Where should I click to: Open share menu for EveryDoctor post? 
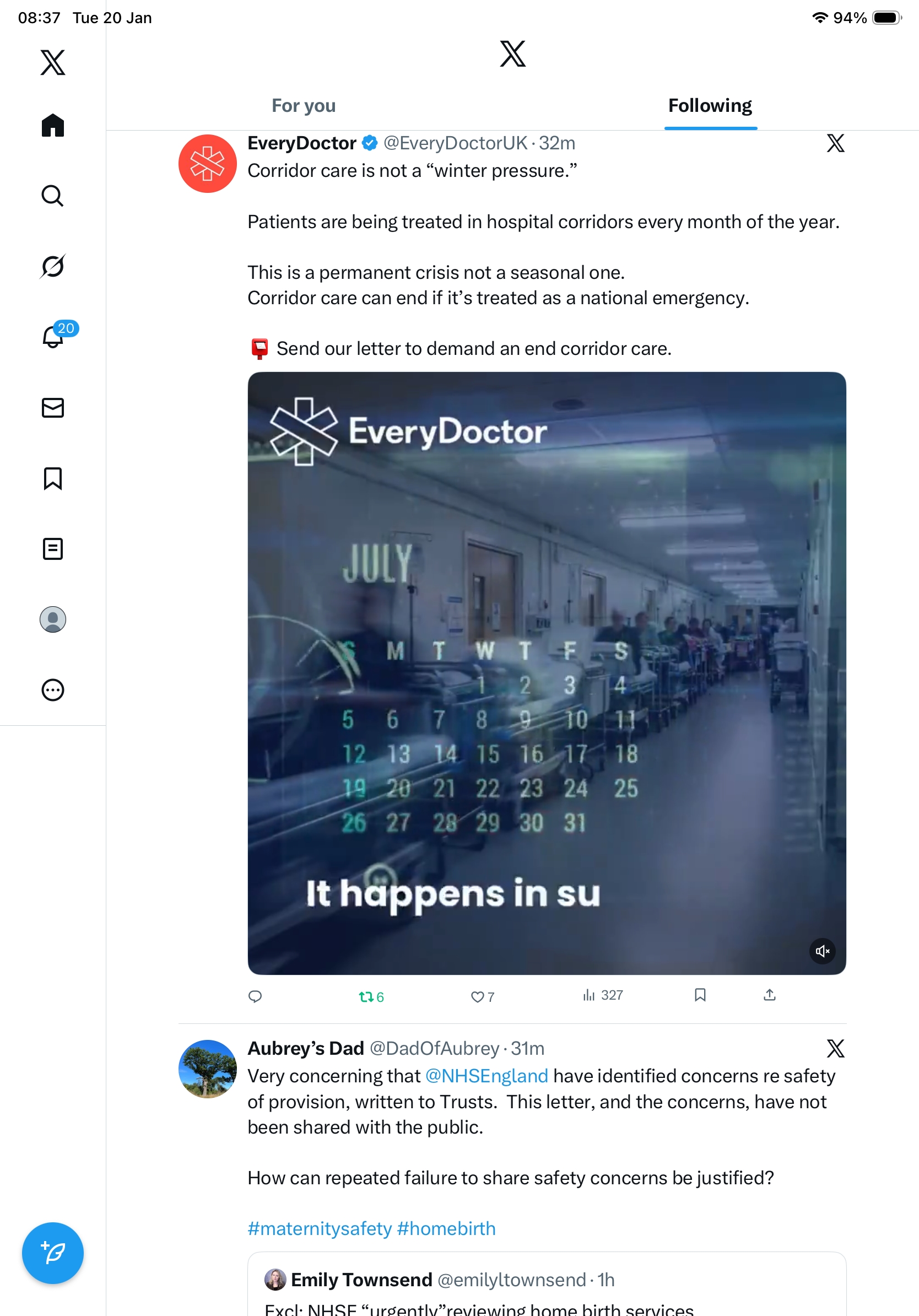(770, 995)
